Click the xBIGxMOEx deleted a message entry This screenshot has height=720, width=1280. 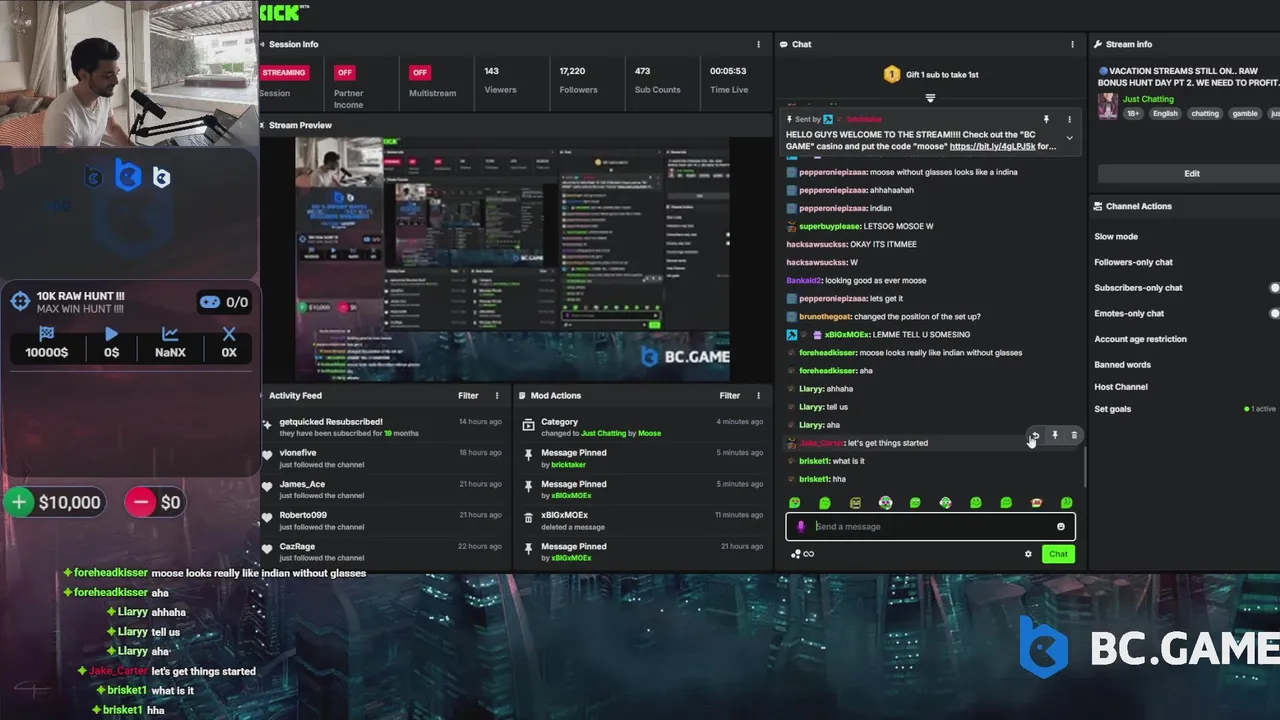click(x=644, y=521)
